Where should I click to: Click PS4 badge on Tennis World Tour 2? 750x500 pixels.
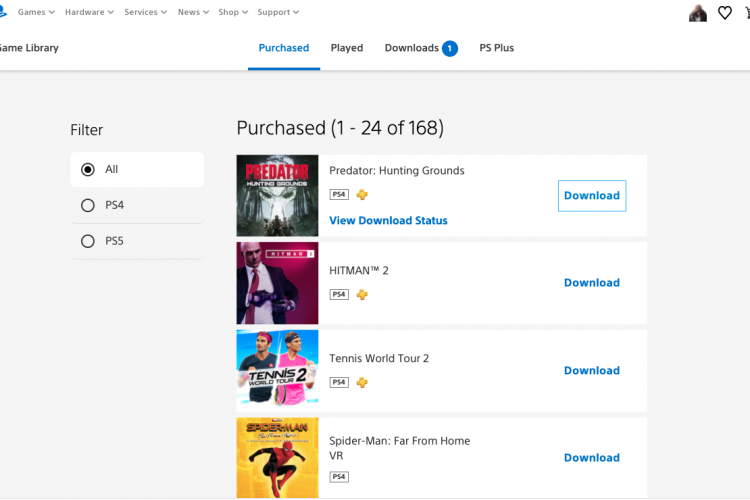pyautogui.click(x=339, y=382)
